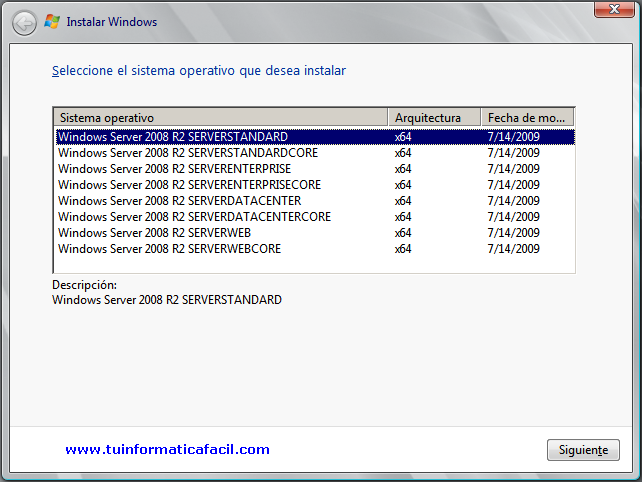Go back with the round arrow button
The height and width of the screenshot is (482, 642).
(x=25, y=23)
